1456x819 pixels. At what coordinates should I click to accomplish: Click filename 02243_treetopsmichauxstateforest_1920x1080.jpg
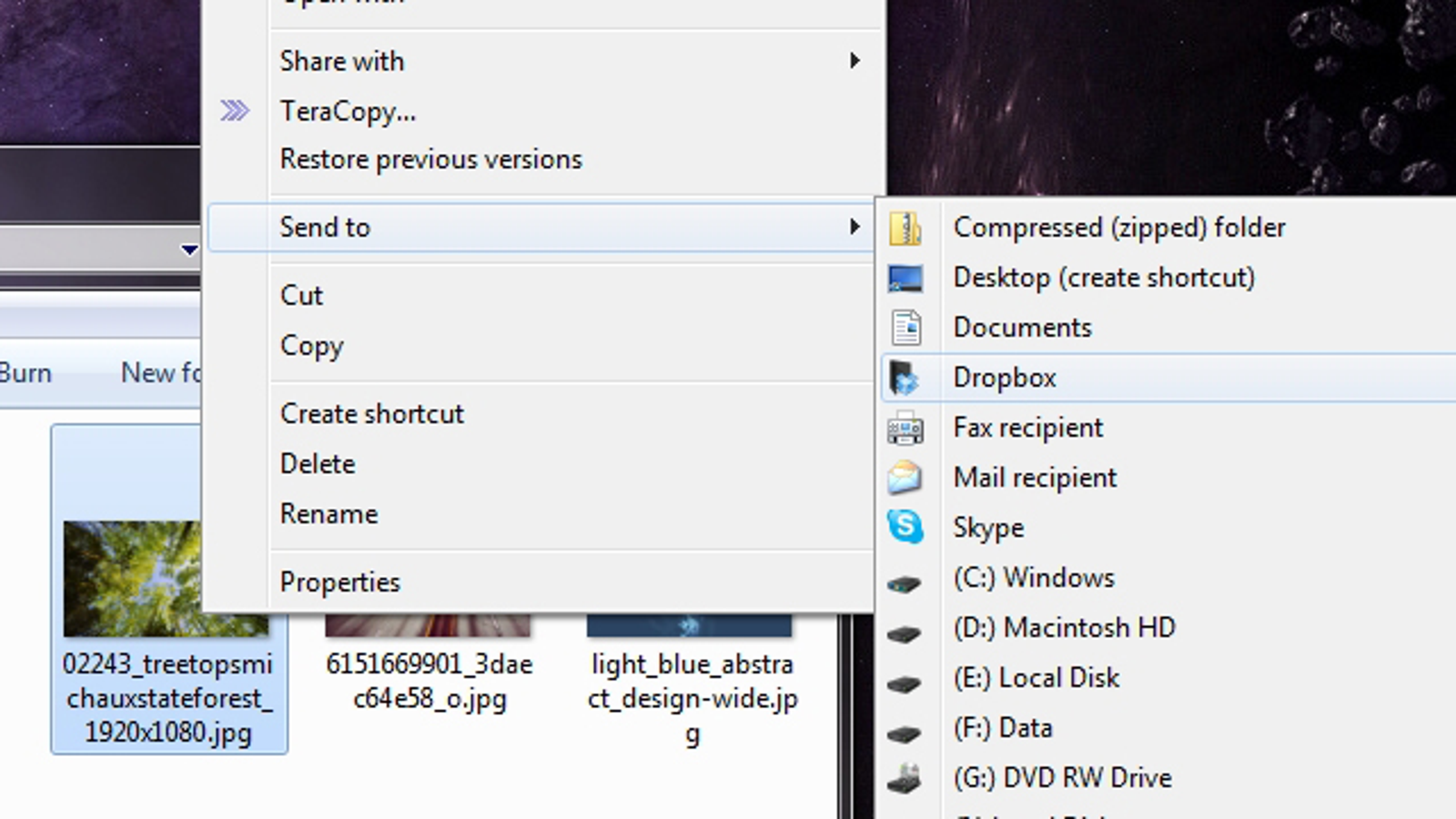(168, 699)
